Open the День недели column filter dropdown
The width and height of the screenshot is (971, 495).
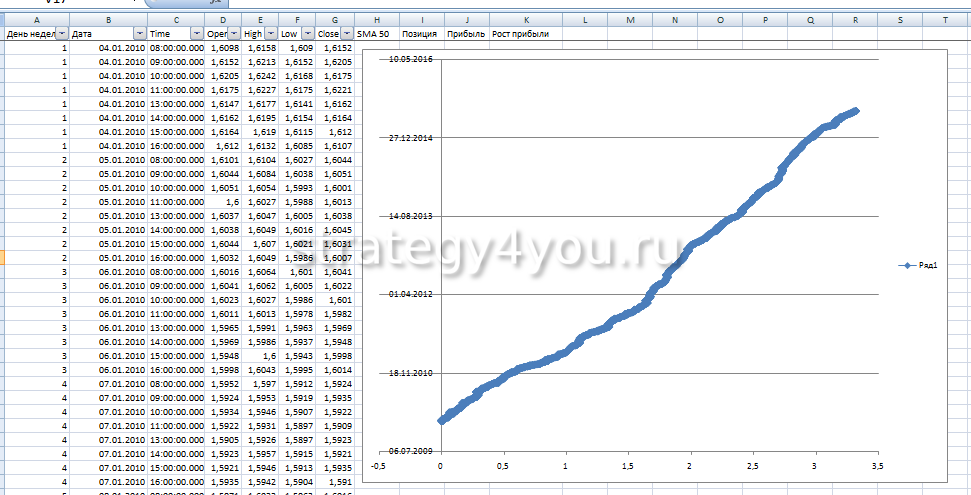(x=62, y=34)
